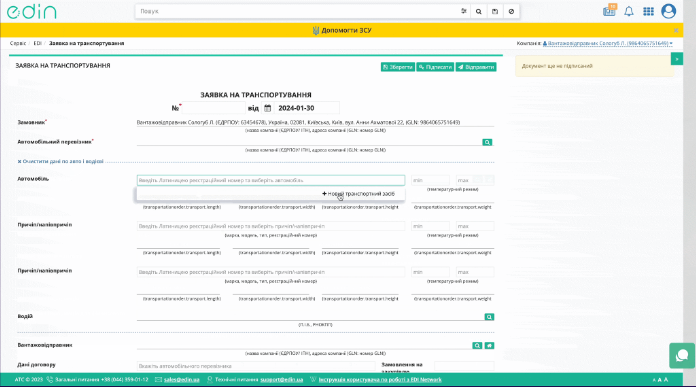This screenshot has height=387, width=696.
Task: Click the Відправити button
Action: [x=476, y=67]
